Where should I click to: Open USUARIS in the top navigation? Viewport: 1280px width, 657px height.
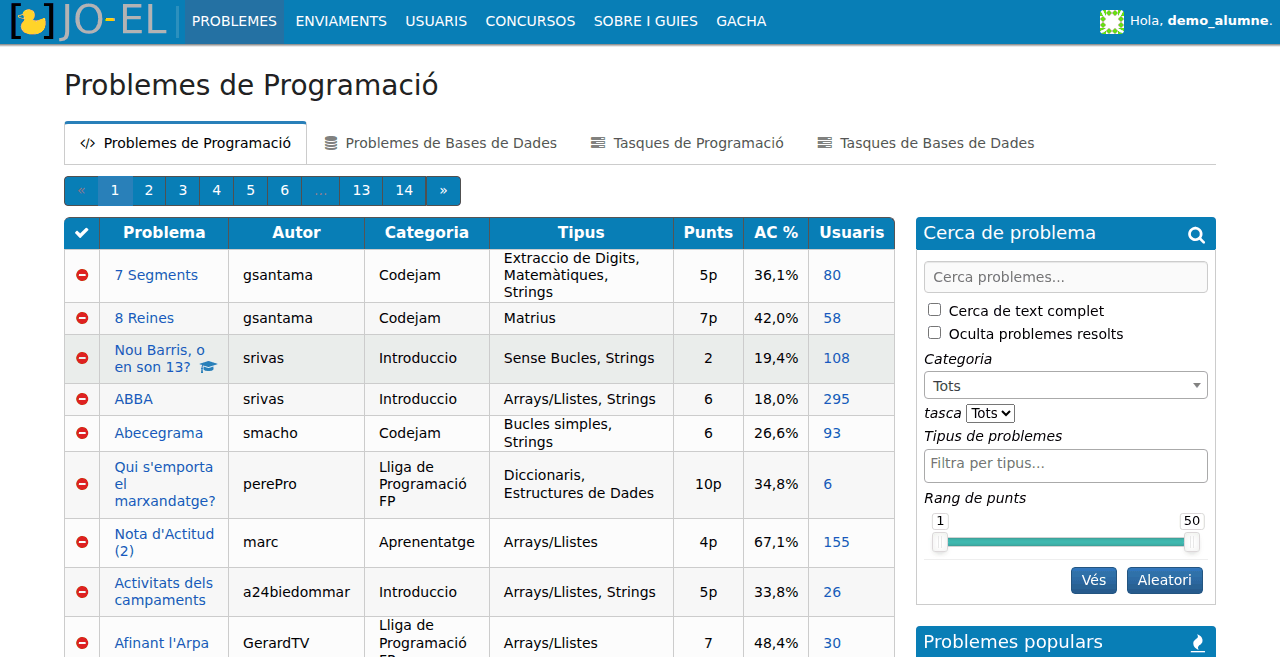[436, 21]
